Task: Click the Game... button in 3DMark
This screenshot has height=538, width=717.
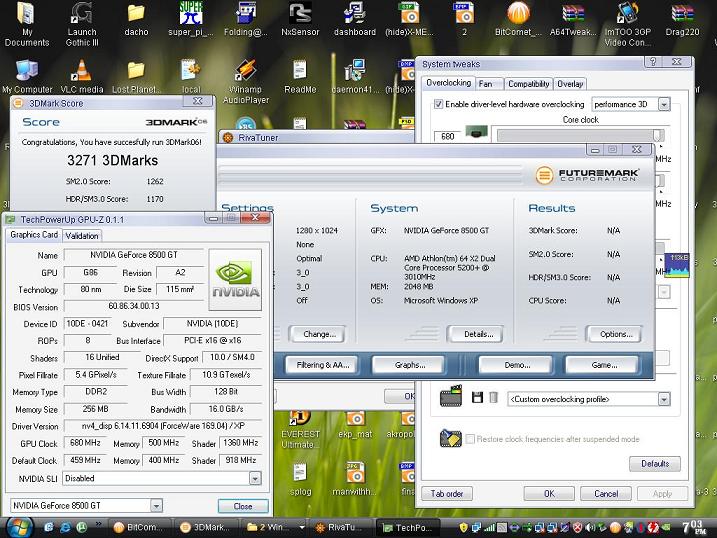Action: pyautogui.click(x=604, y=365)
